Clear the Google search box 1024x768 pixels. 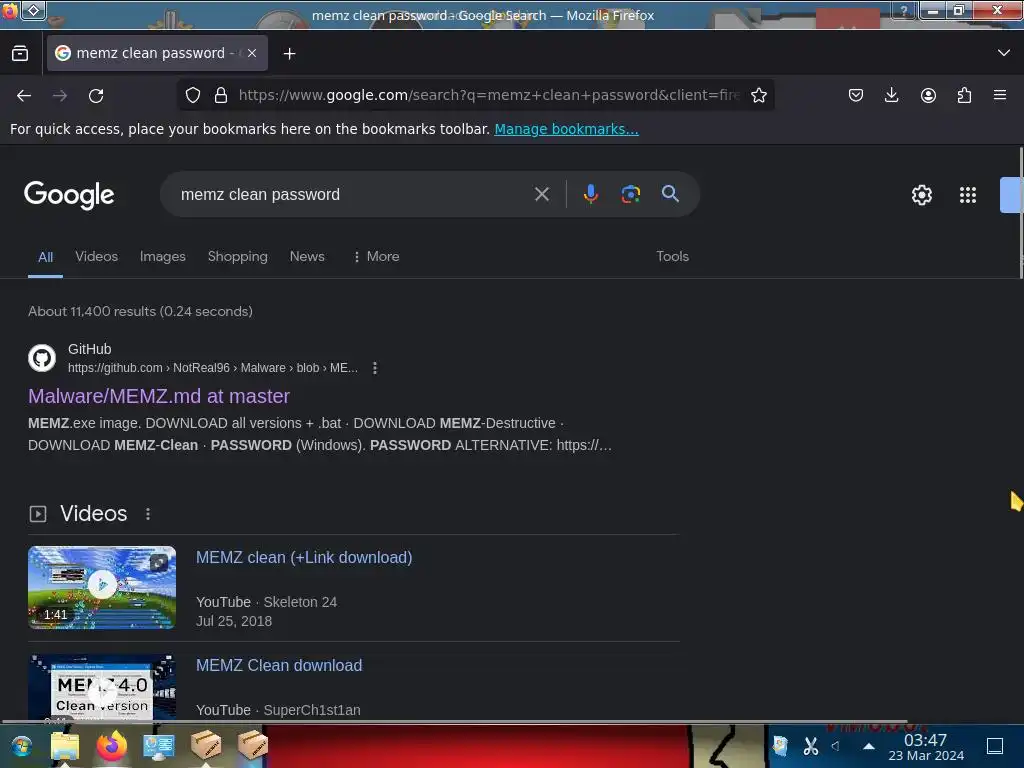tap(541, 194)
